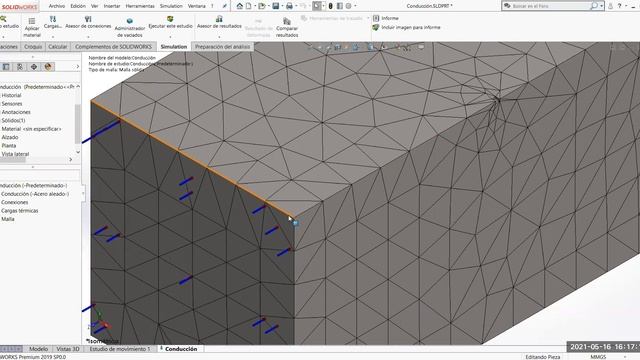Open the ConfigurationManager tab icon
This screenshot has height=360, width=640.
20,67
